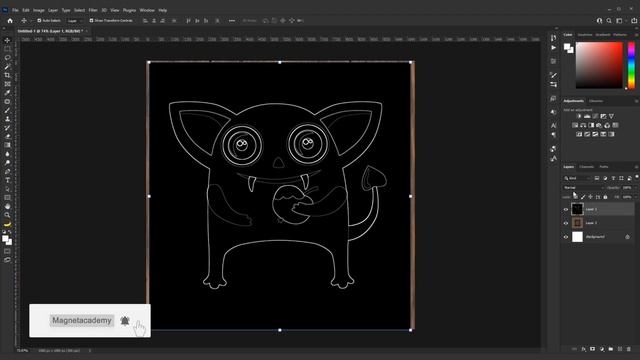The width and height of the screenshot is (640, 360).
Task: Select the Lasso tool
Action: click(7, 58)
